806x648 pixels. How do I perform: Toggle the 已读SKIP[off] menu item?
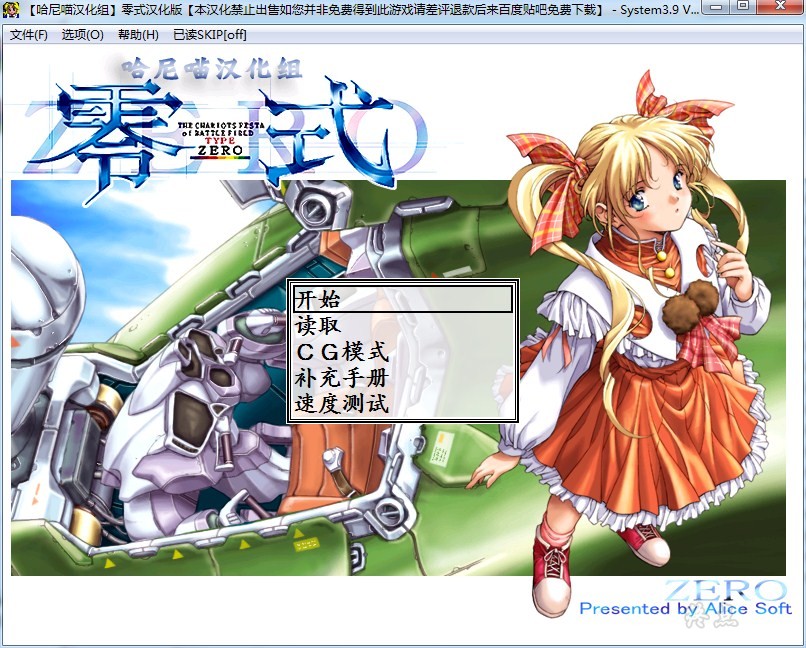(210, 35)
